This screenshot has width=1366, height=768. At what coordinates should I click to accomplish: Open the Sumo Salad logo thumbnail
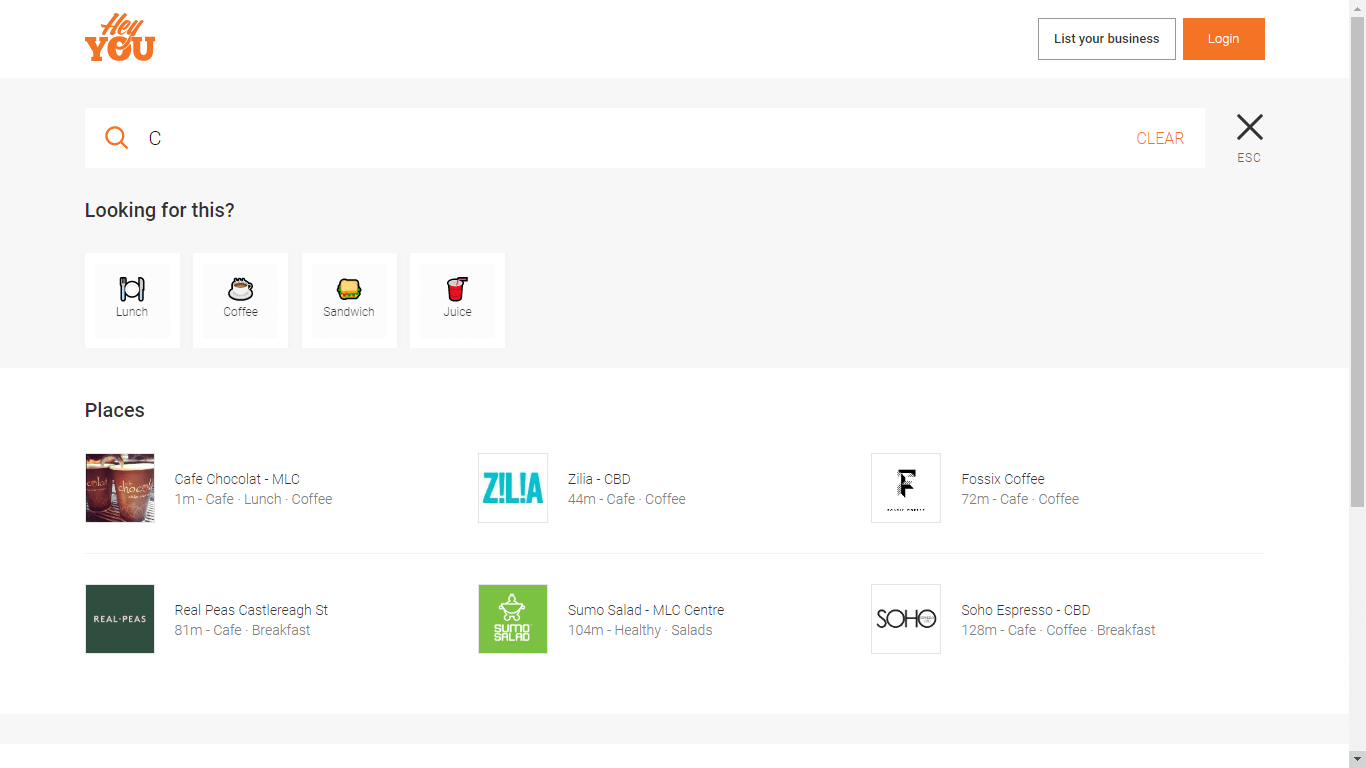[x=513, y=619]
